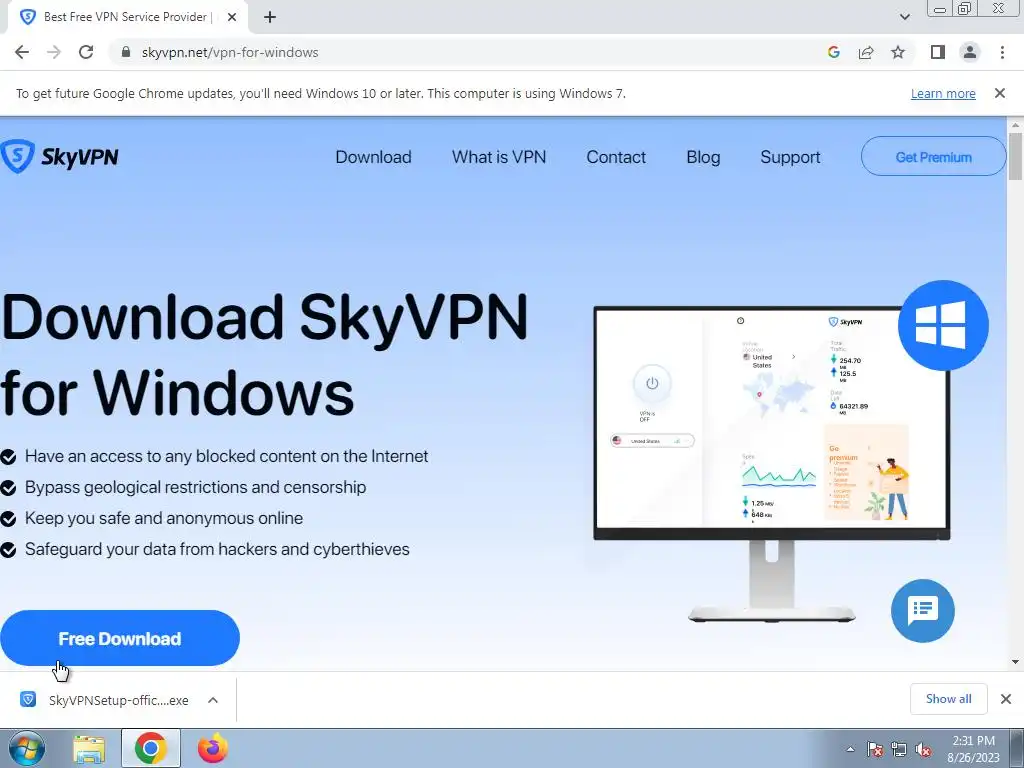The image size is (1024, 768).
Task: Click Show all downloads
Action: (948, 699)
